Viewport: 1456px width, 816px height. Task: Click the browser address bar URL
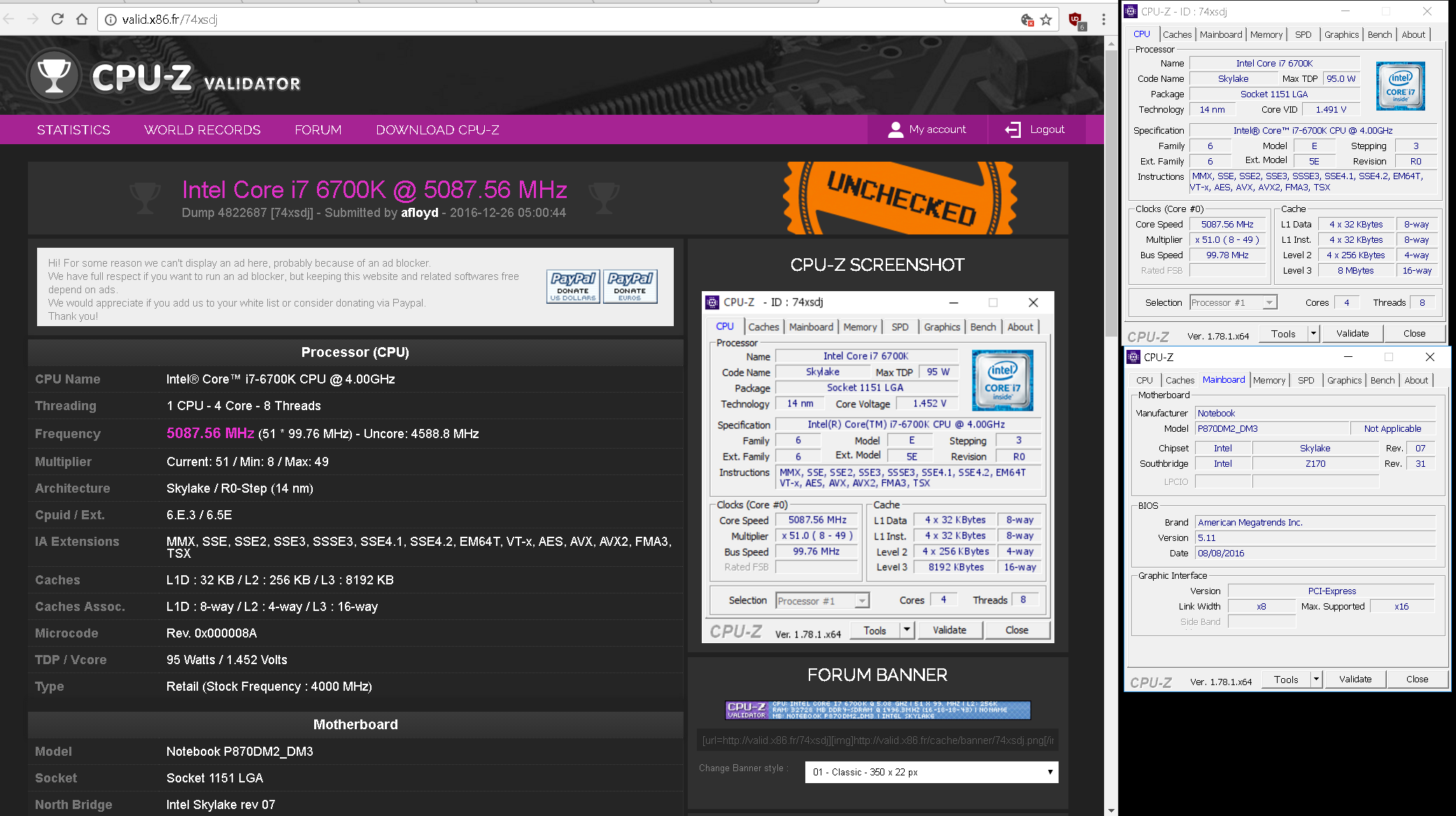pos(169,20)
